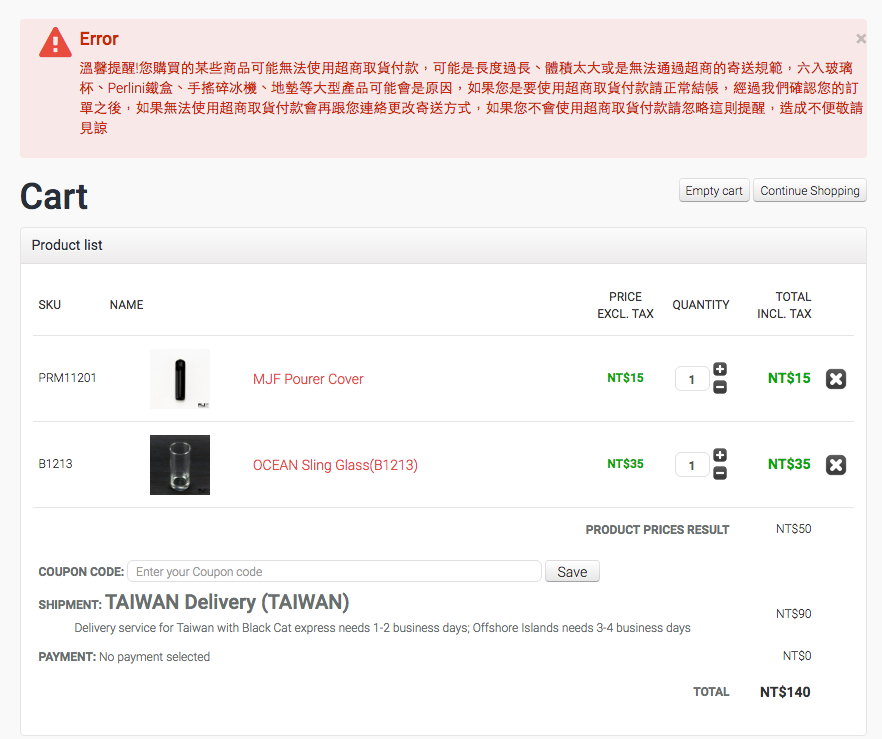Open MJF Pourer Cover product link
Image resolution: width=882 pixels, height=739 pixels.
click(308, 379)
